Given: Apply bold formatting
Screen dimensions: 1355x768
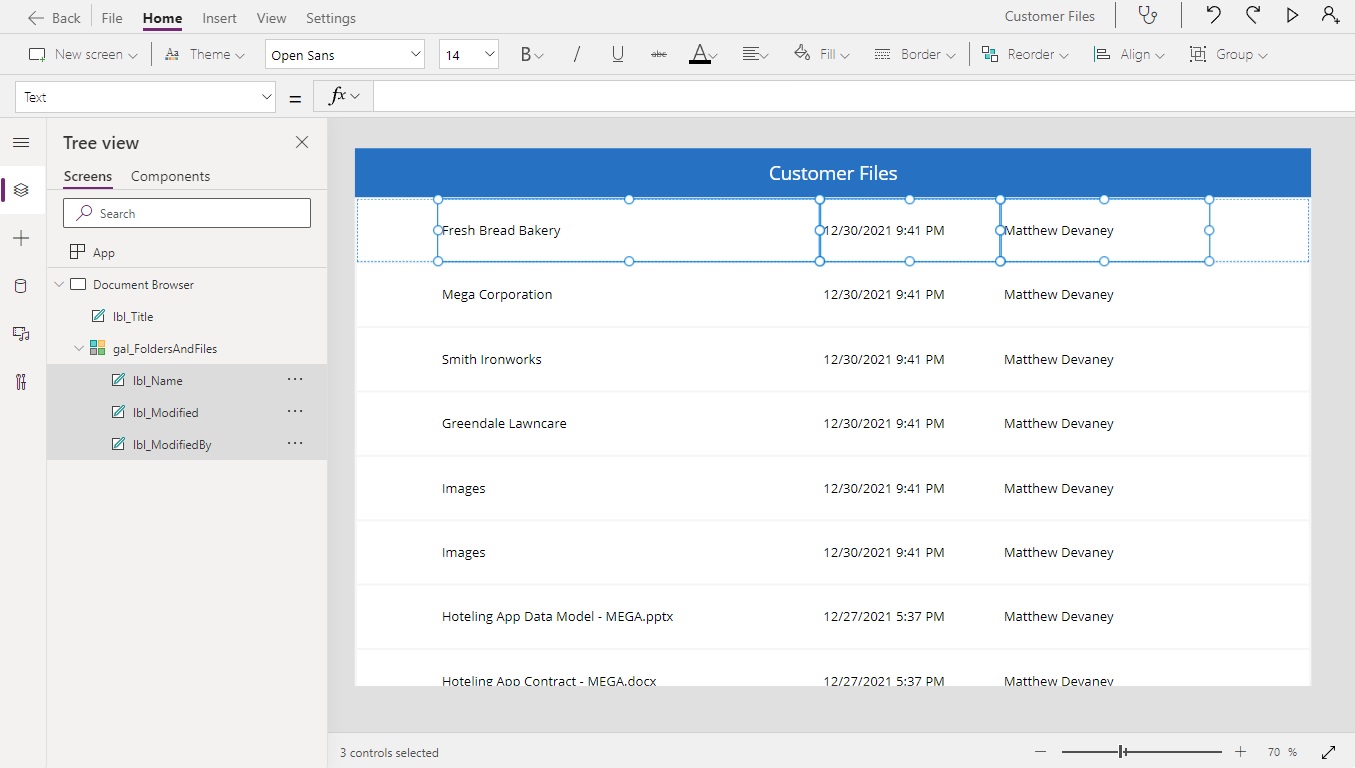Looking at the screenshot, I should coord(525,54).
